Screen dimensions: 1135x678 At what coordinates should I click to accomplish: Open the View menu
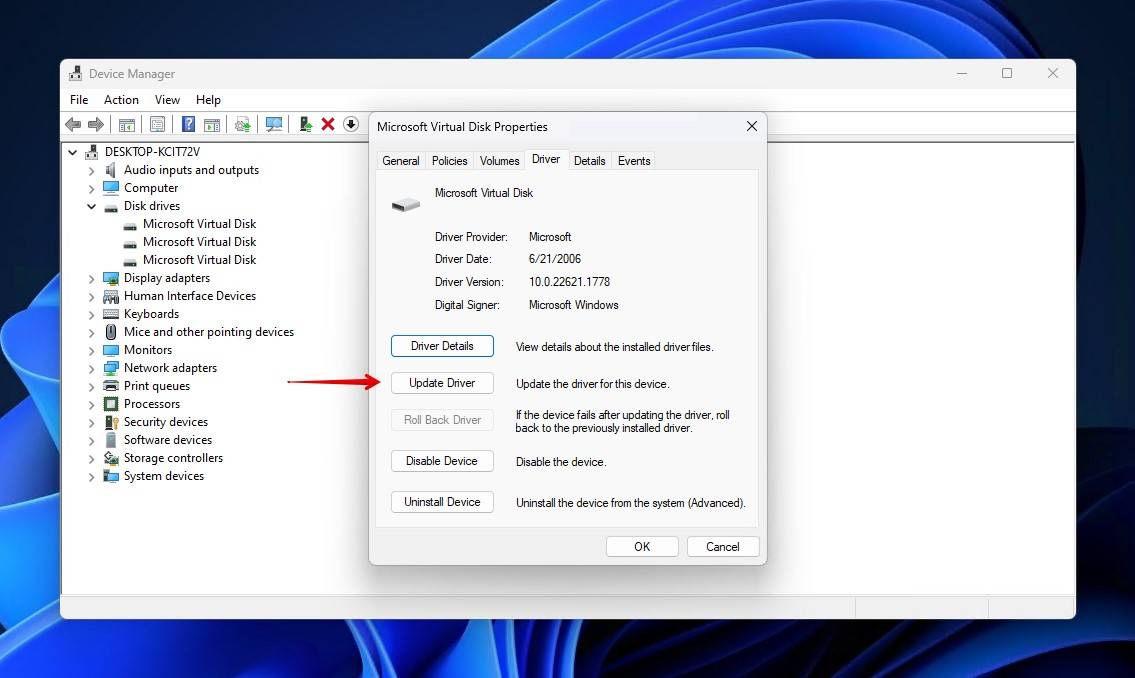pyautogui.click(x=167, y=100)
